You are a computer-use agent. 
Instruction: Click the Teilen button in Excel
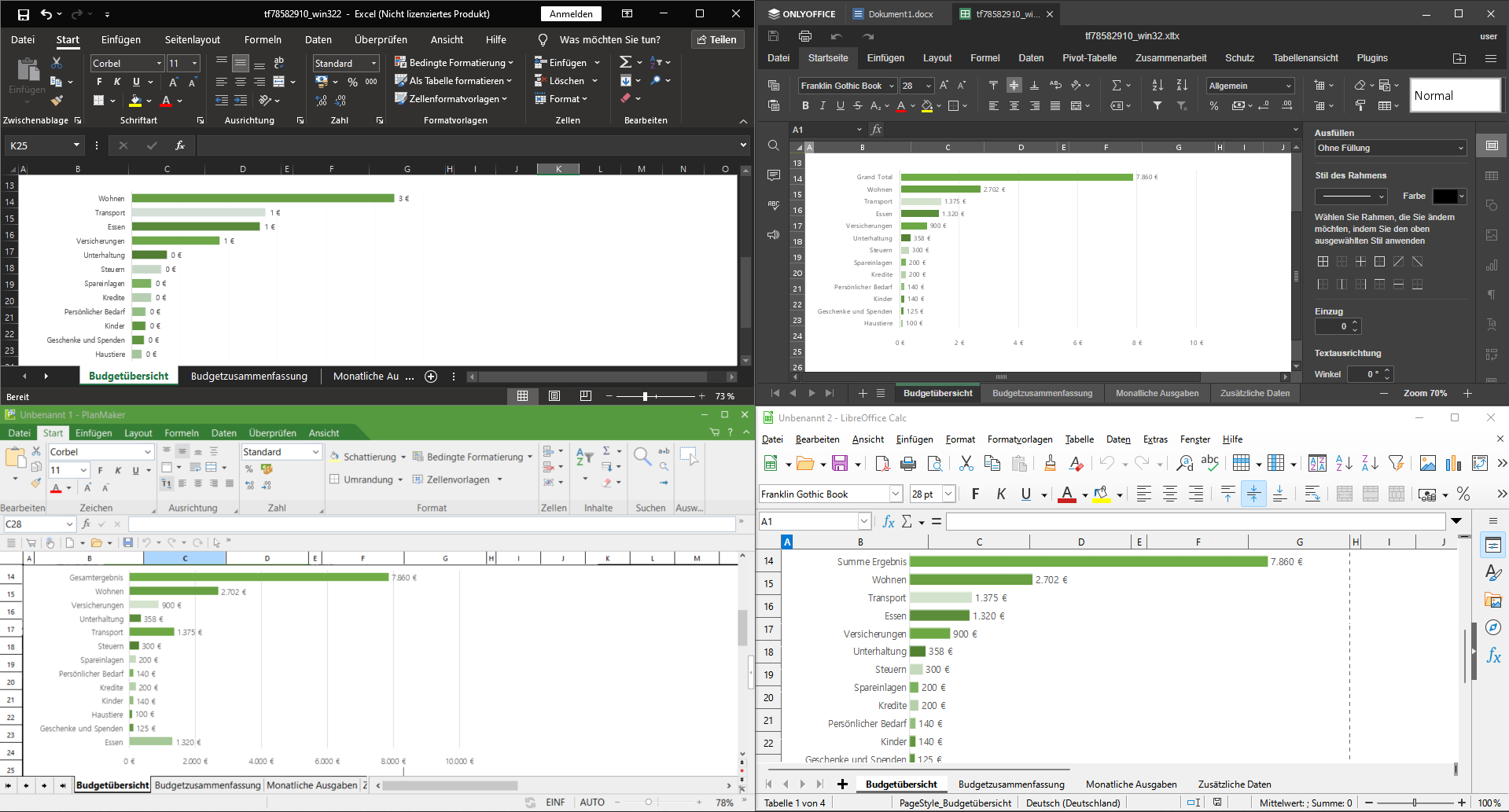718,39
